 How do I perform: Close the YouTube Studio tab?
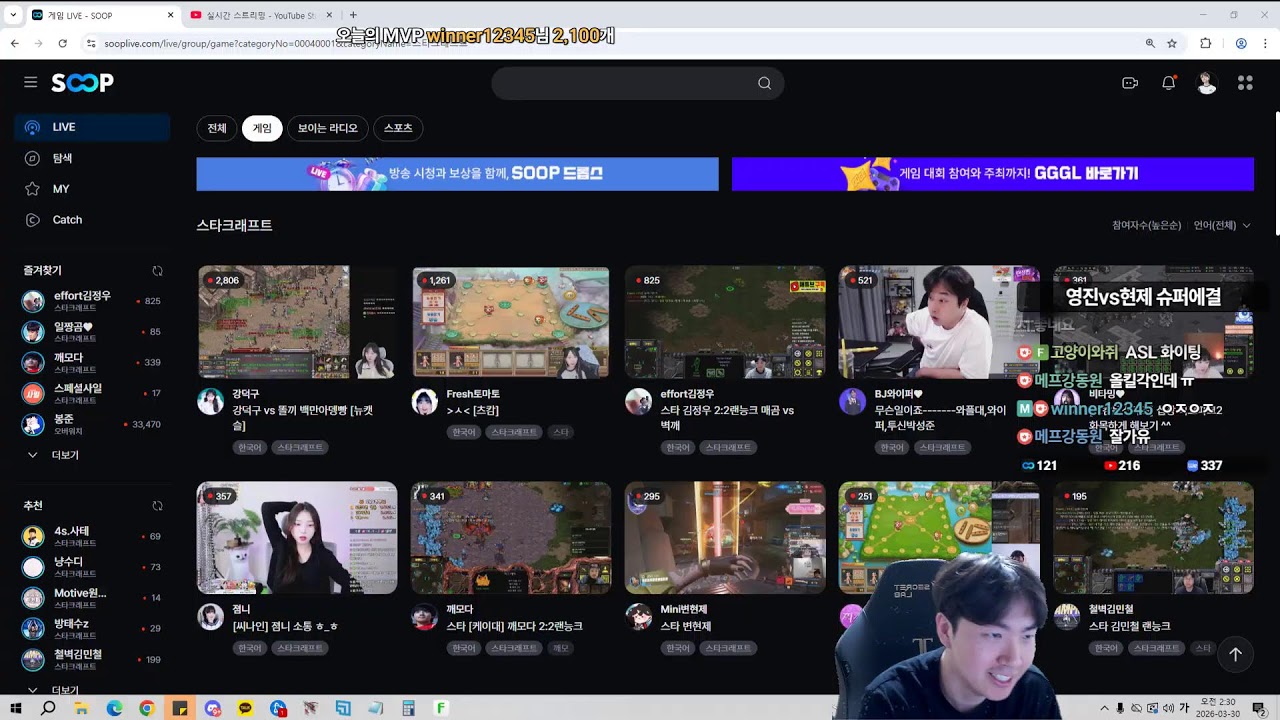(x=330, y=15)
